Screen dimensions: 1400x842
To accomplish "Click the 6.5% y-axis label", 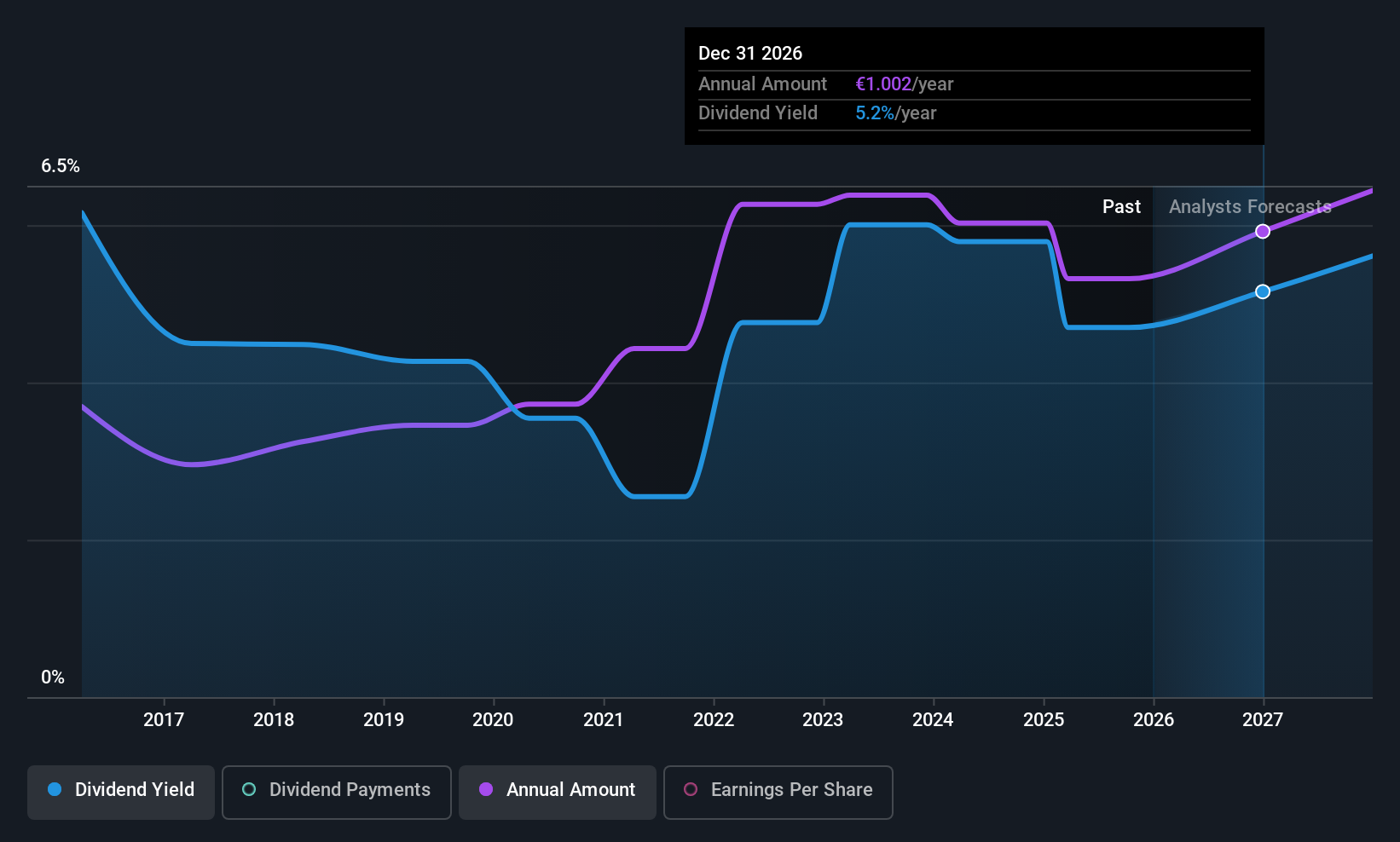I will 61,166.
